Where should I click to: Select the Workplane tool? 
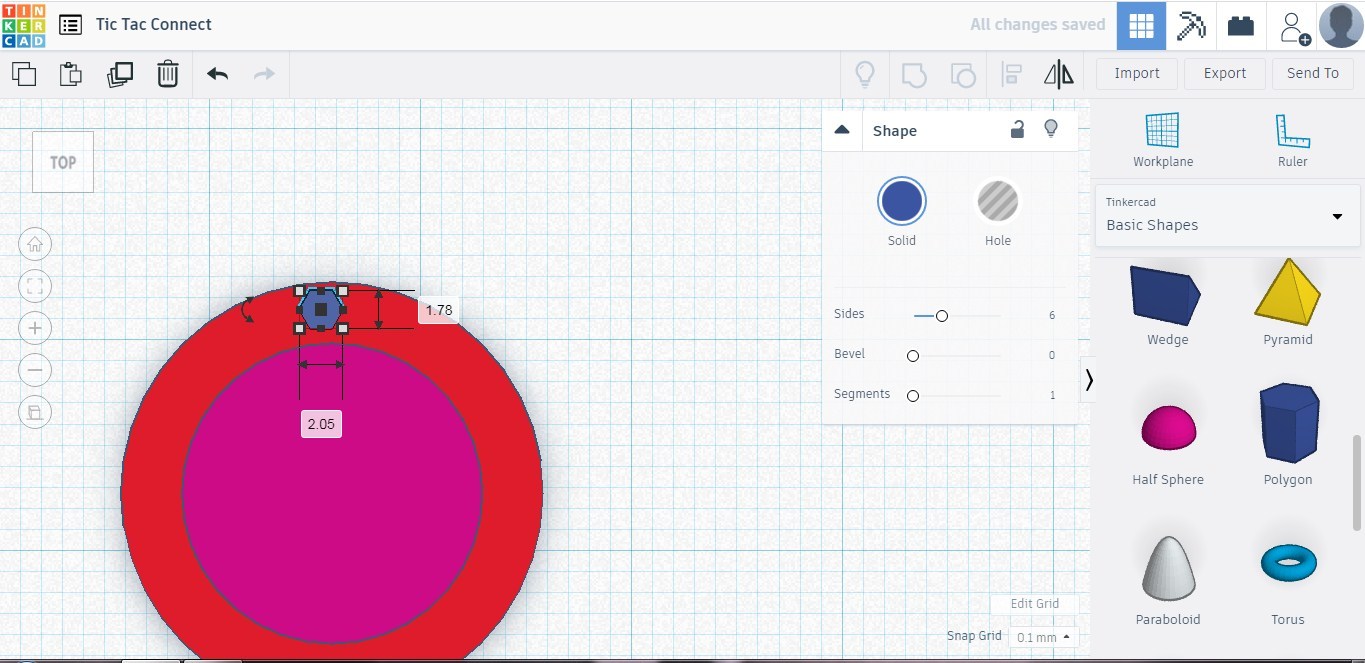[1162, 139]
